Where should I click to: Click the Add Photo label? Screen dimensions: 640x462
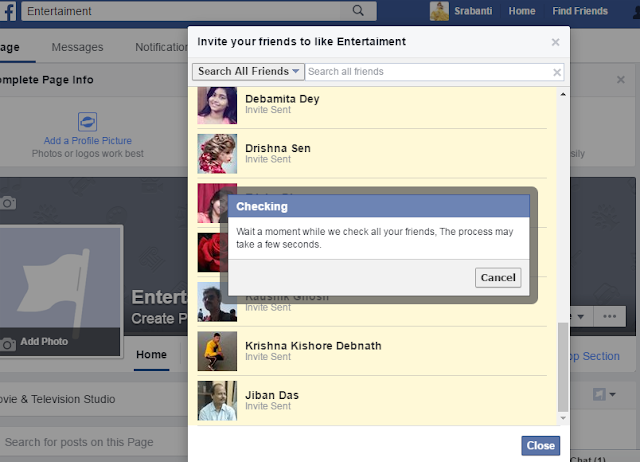point(44,342)
